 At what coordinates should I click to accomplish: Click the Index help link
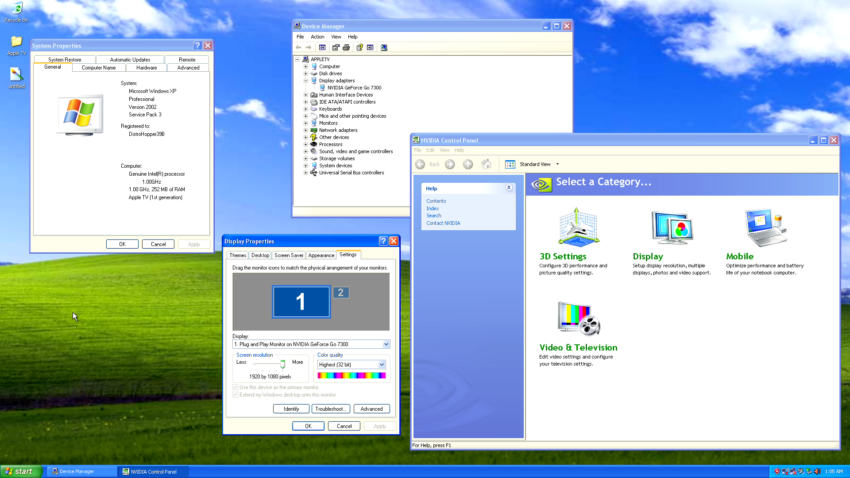coord(432,209)
